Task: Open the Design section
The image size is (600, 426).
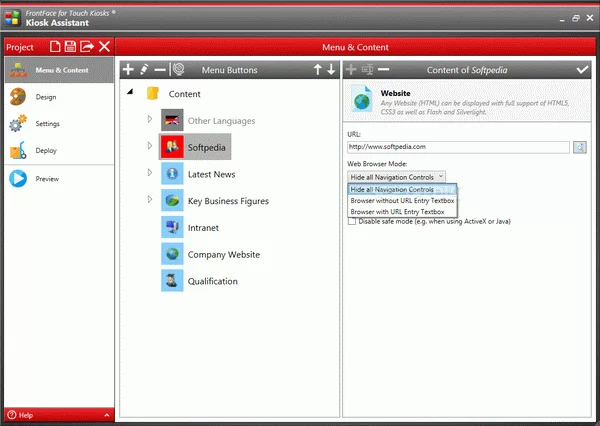Action: pos(59,97)
